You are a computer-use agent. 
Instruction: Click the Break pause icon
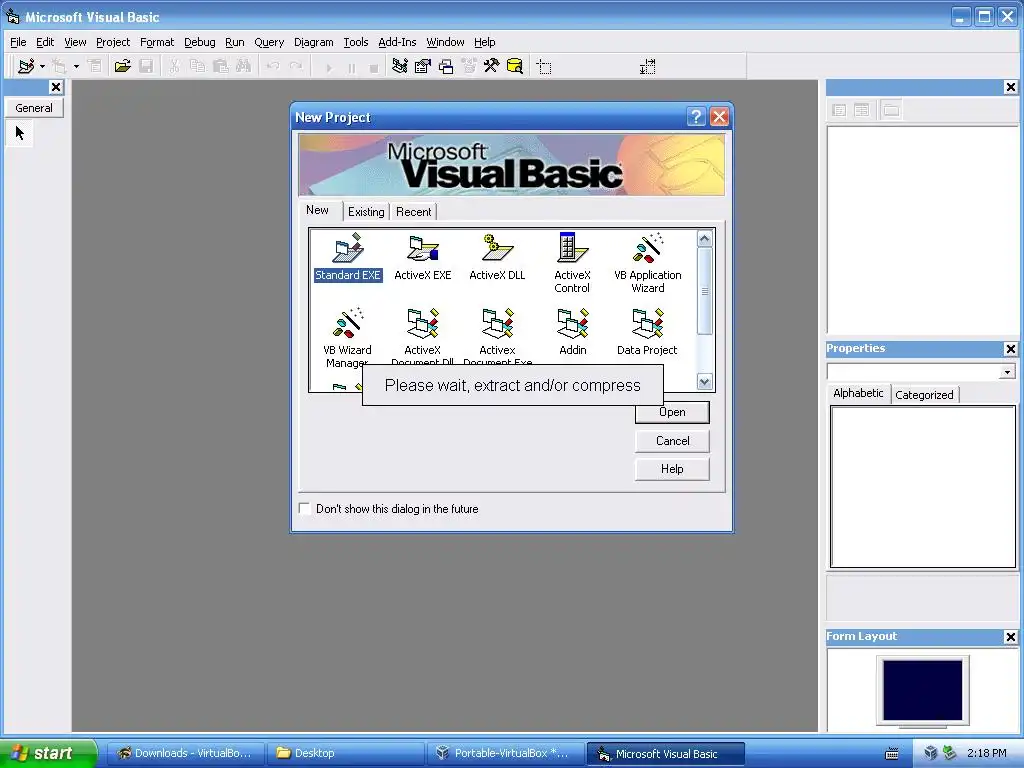point(351,67)
